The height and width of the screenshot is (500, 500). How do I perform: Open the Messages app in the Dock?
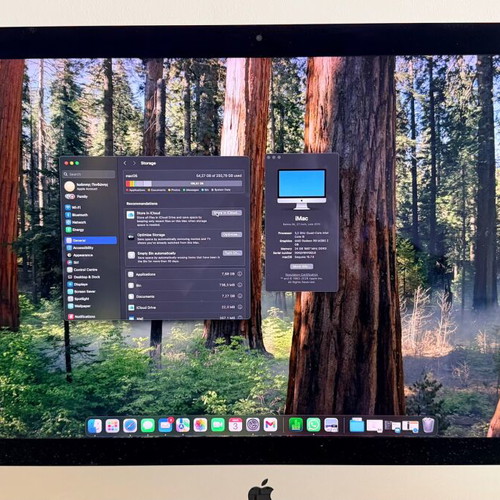point(148,426)
